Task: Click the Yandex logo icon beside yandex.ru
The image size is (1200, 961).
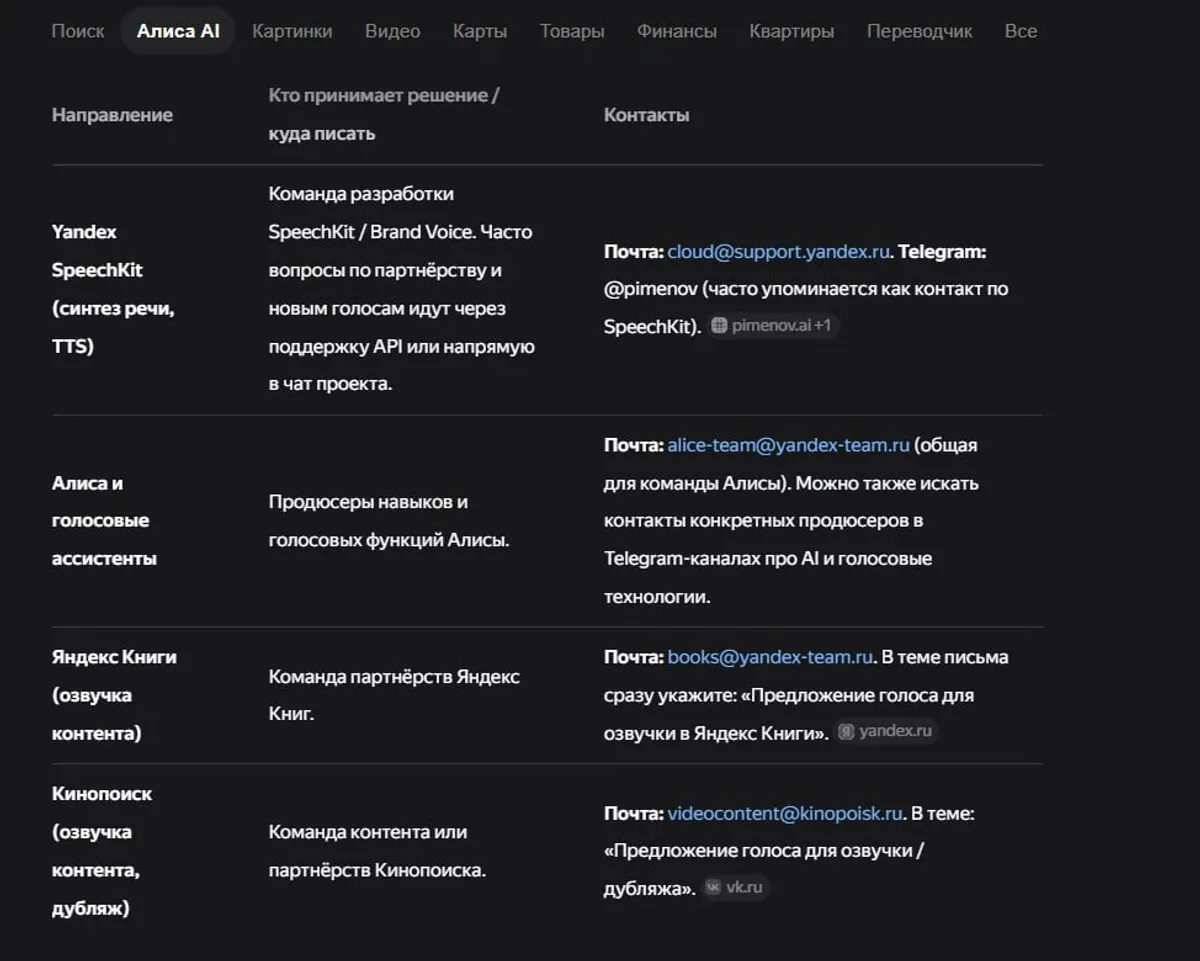Action: tap(847, 731)
